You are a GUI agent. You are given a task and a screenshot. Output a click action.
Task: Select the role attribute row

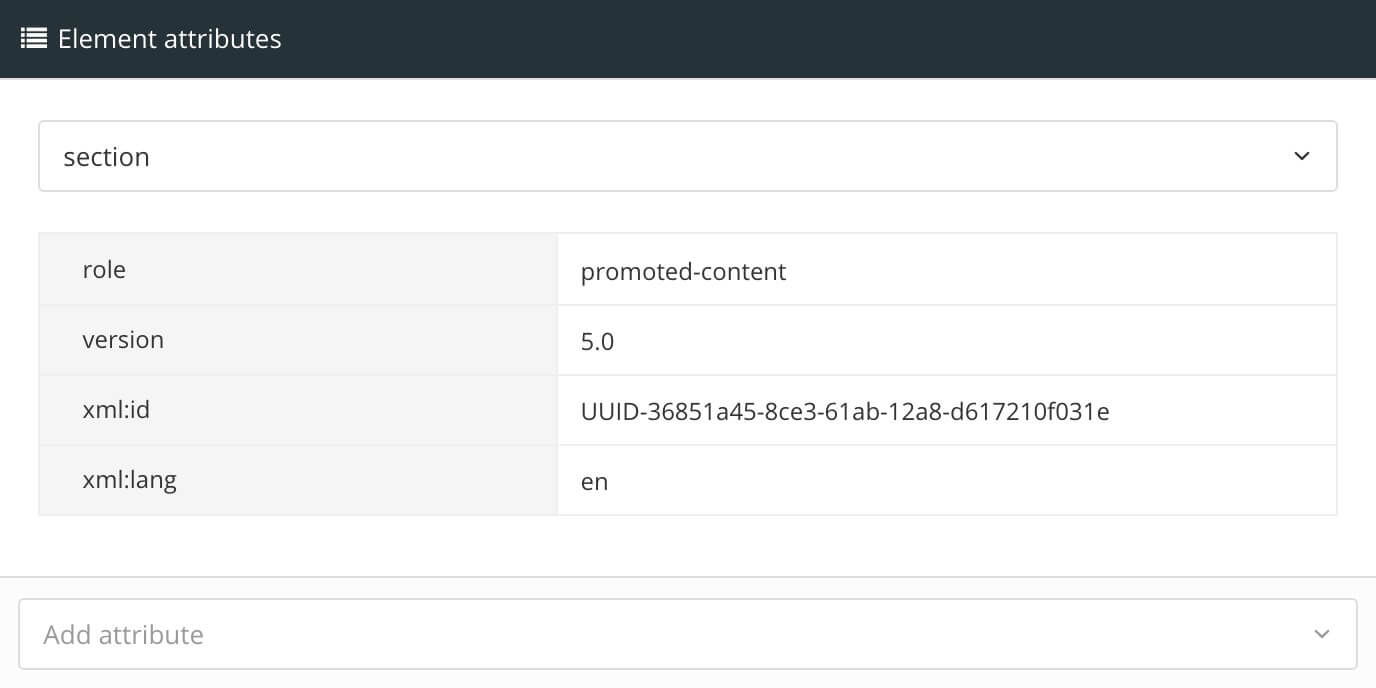pyautogui.click(x=297, y=269)
